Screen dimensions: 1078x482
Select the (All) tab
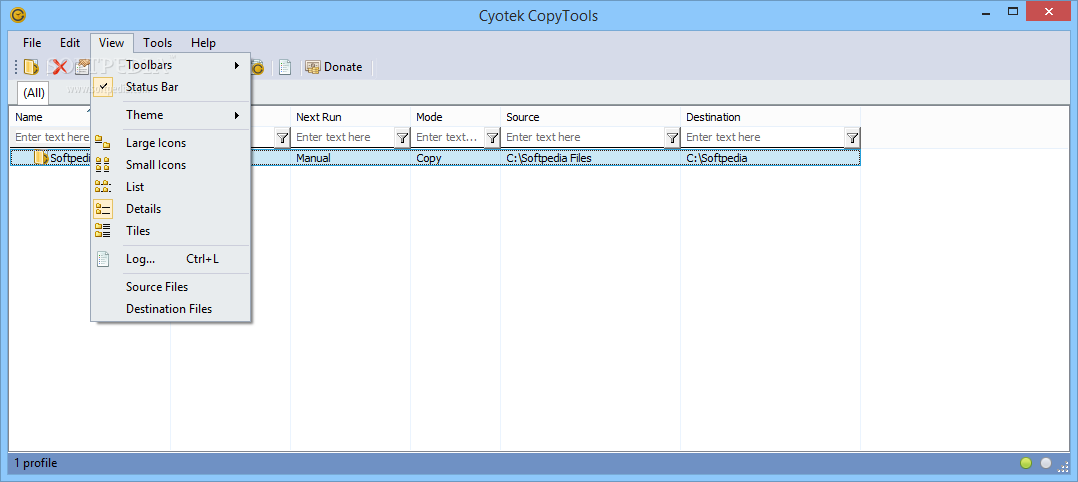coord(34,93)
